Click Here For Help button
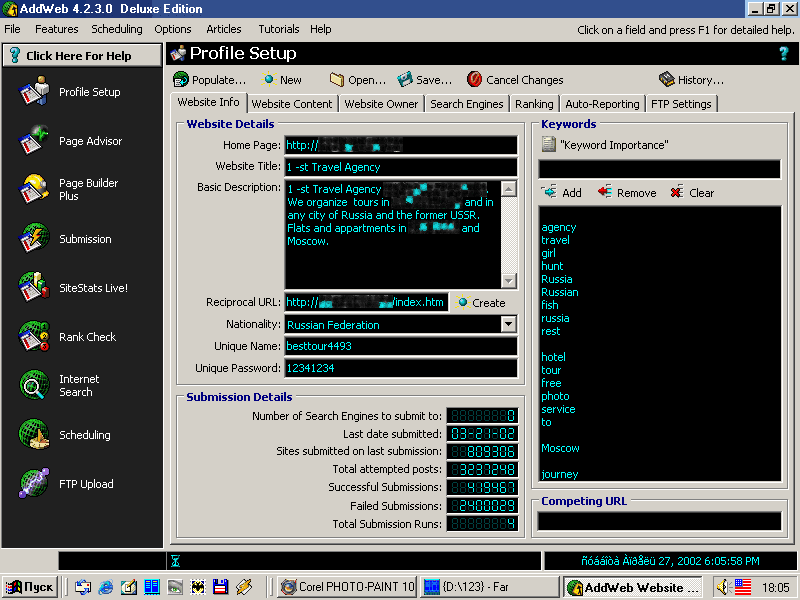This screenshot has height=600, width=800. pos(82,55)
